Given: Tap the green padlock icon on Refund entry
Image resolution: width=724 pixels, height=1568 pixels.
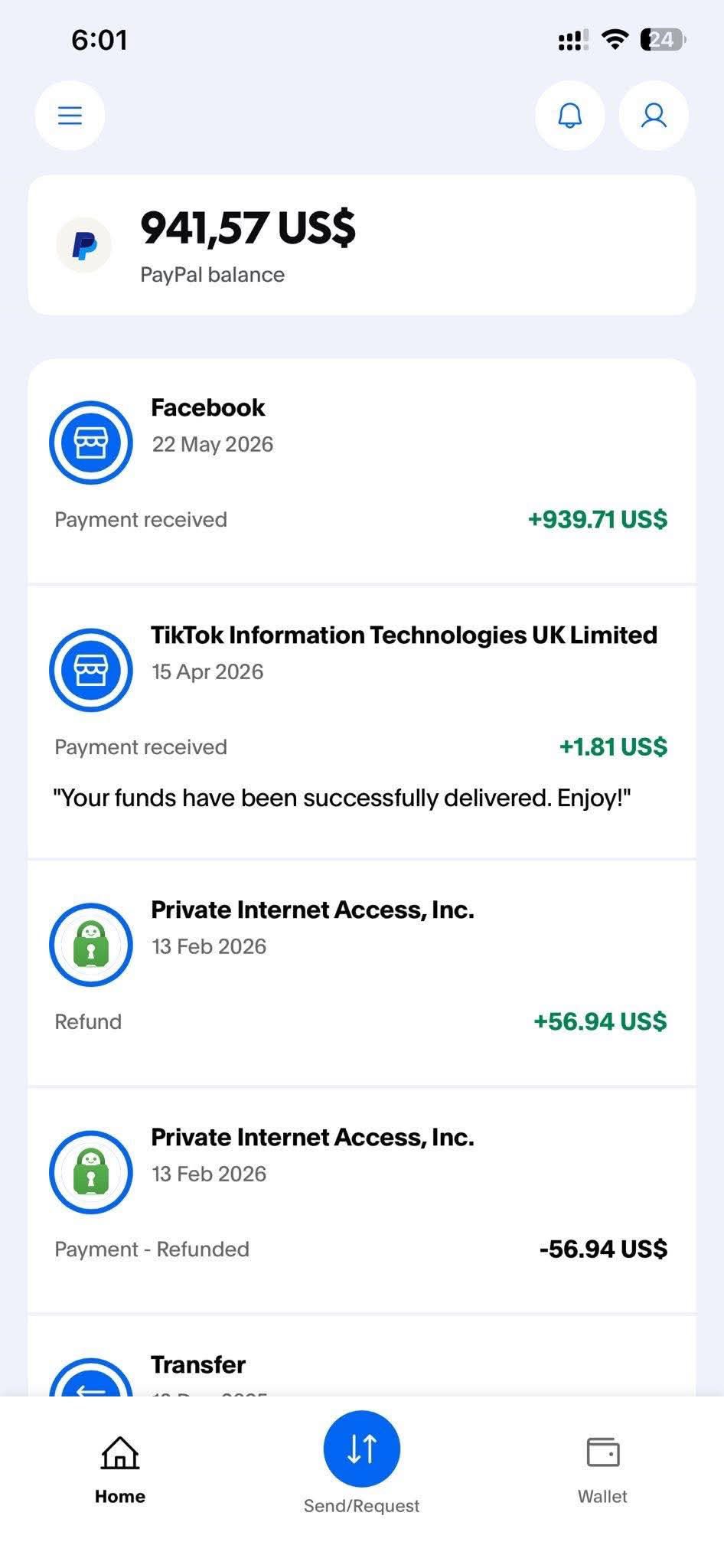Looking at the screenshot, I should tap(91, 945).
